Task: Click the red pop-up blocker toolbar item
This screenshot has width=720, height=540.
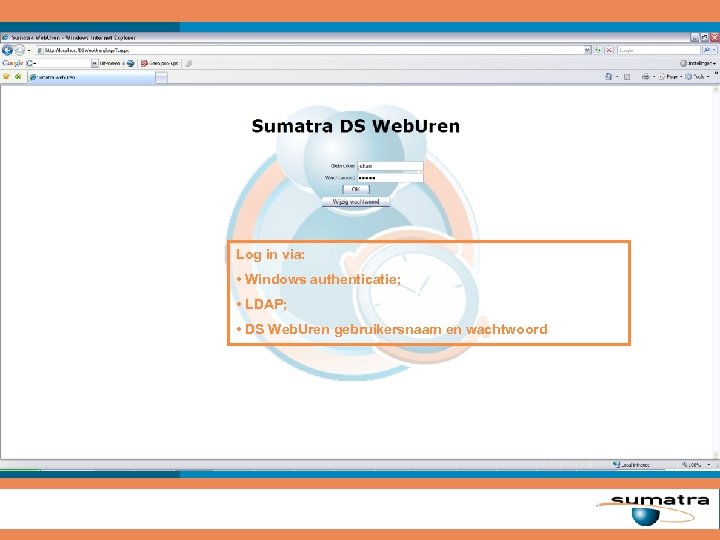Action: coord(160,63)
